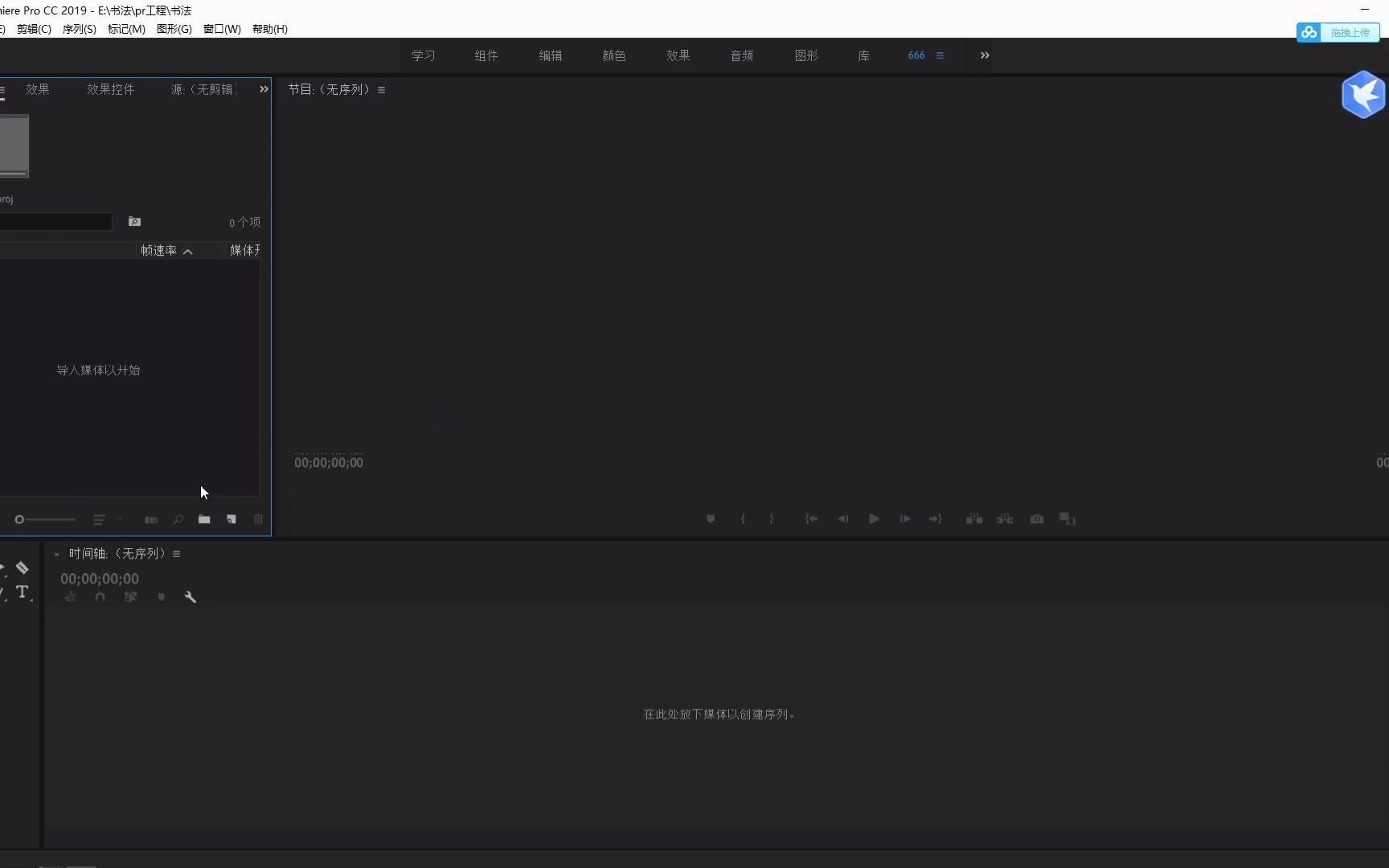Click the New Item icon in Project panel

[x=231, y=520]
